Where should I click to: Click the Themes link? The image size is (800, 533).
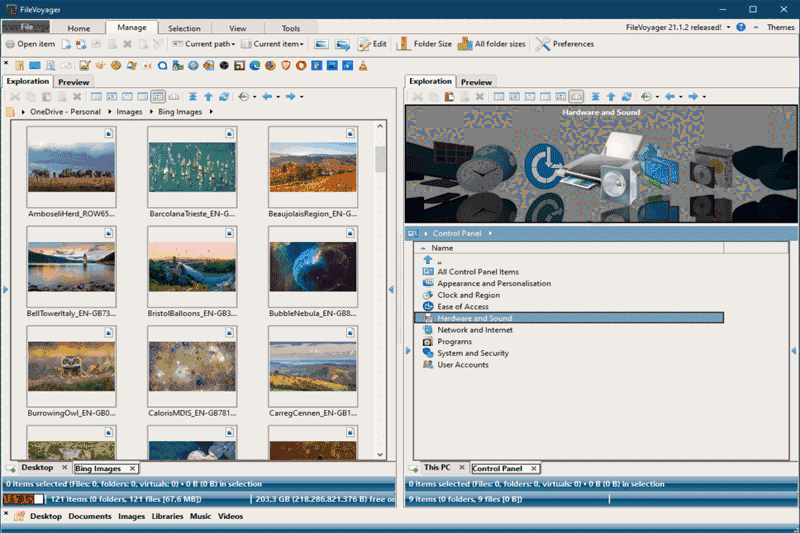[780, 28]
